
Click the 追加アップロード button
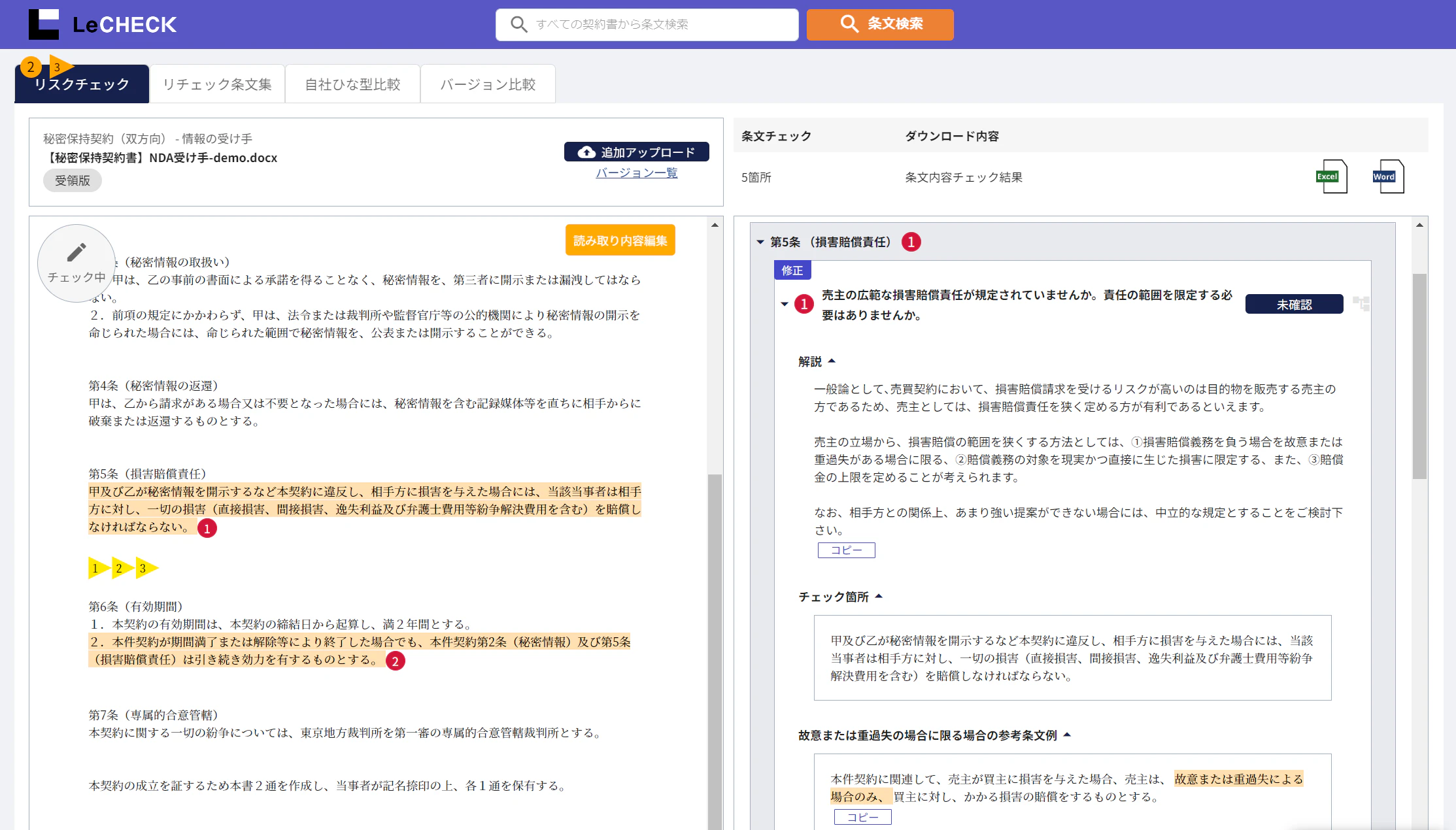tap(636, 152)
